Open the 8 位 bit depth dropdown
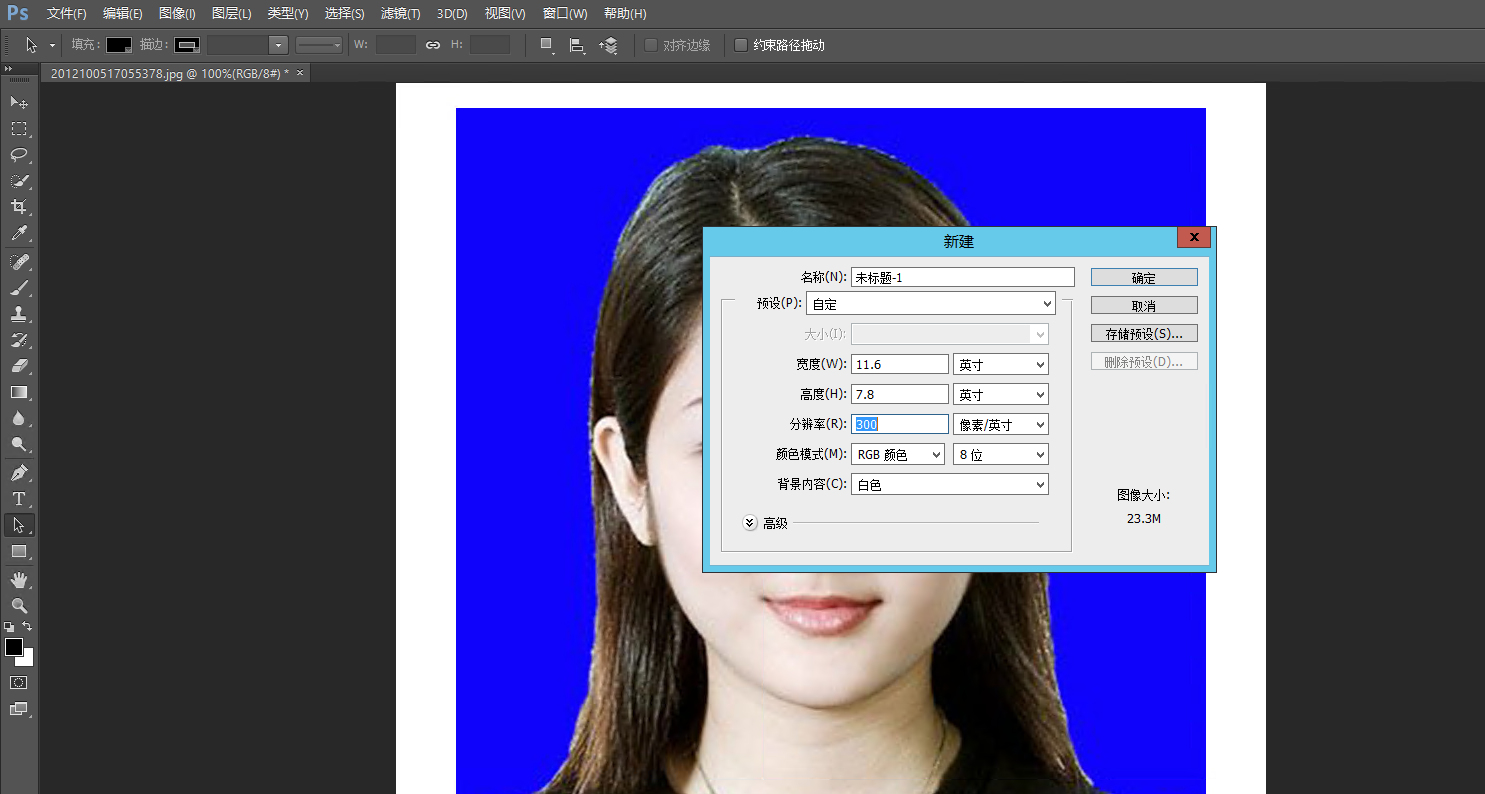 [x=1001, y=455]
